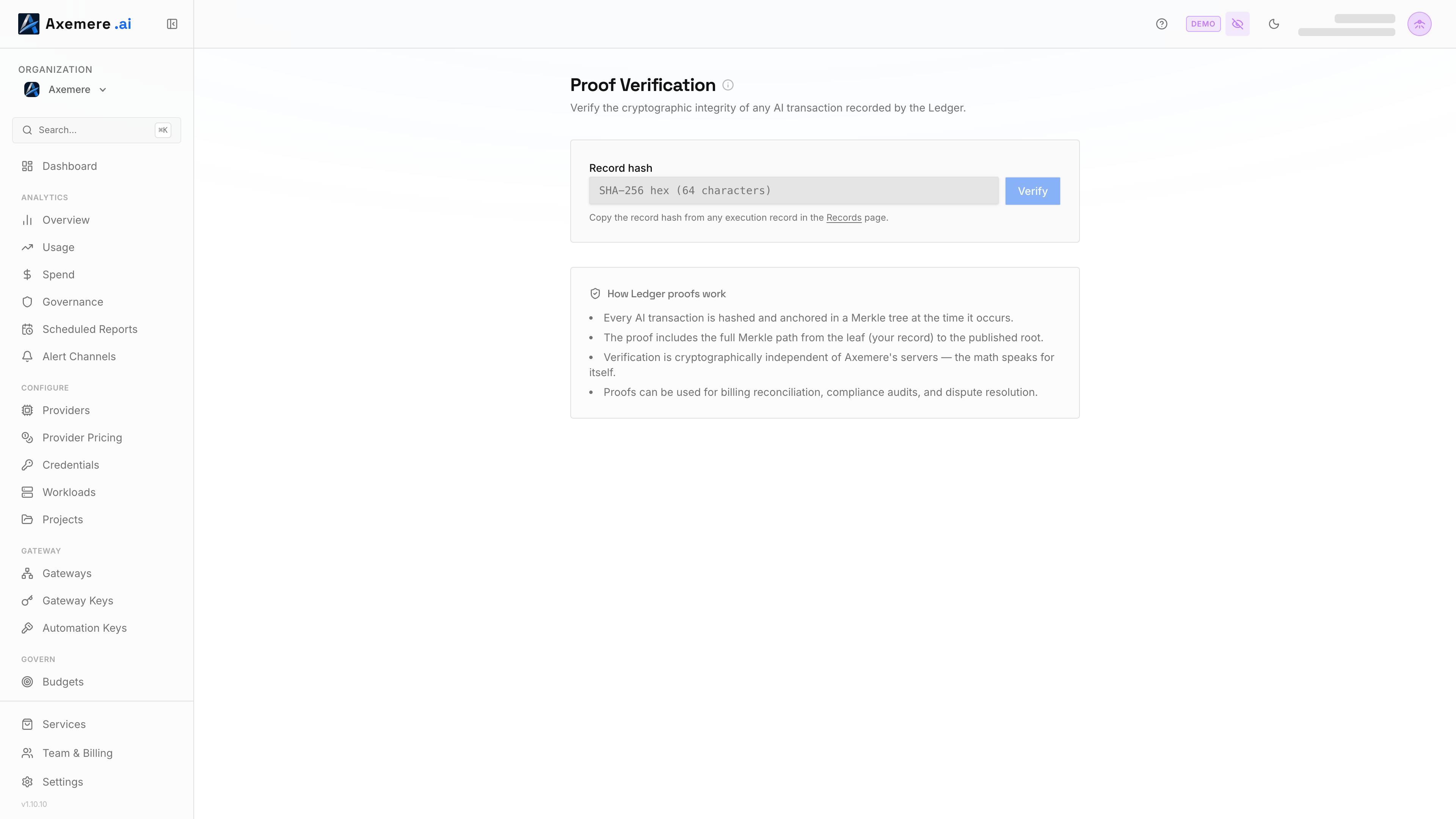
Task: Click the Team & Billing people icon
Action: coord(27,753)
